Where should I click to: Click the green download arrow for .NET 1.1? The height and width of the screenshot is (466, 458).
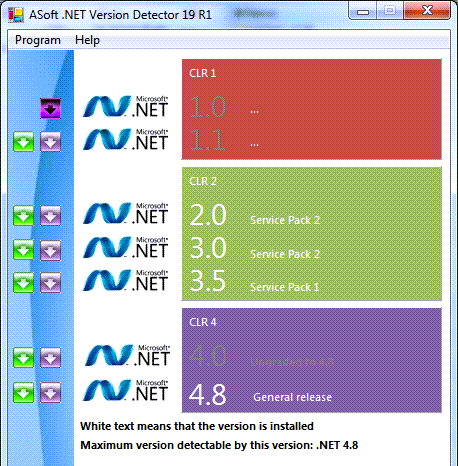[23, 142]
